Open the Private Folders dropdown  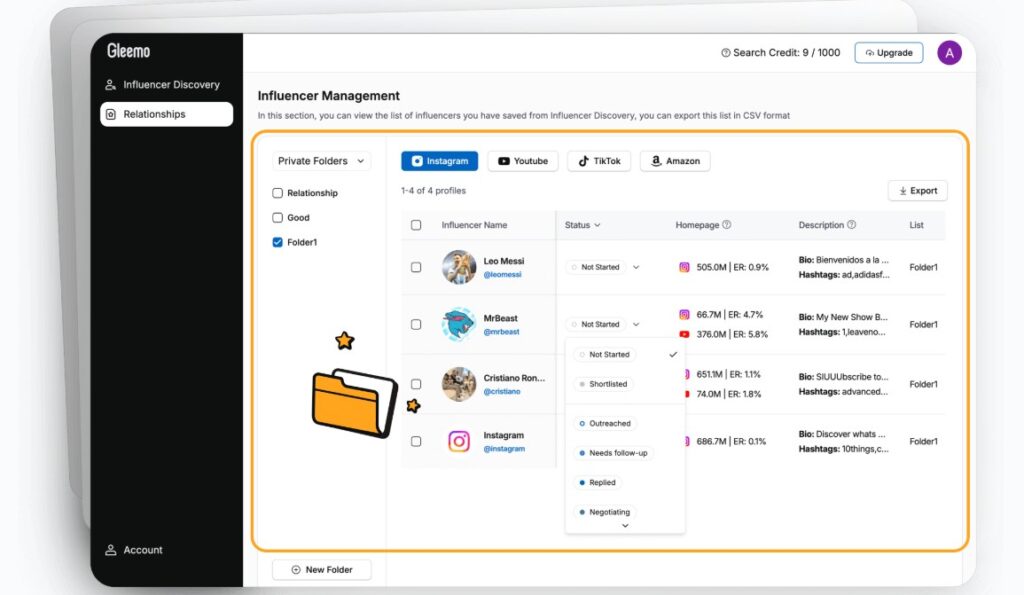click(321, 161)
